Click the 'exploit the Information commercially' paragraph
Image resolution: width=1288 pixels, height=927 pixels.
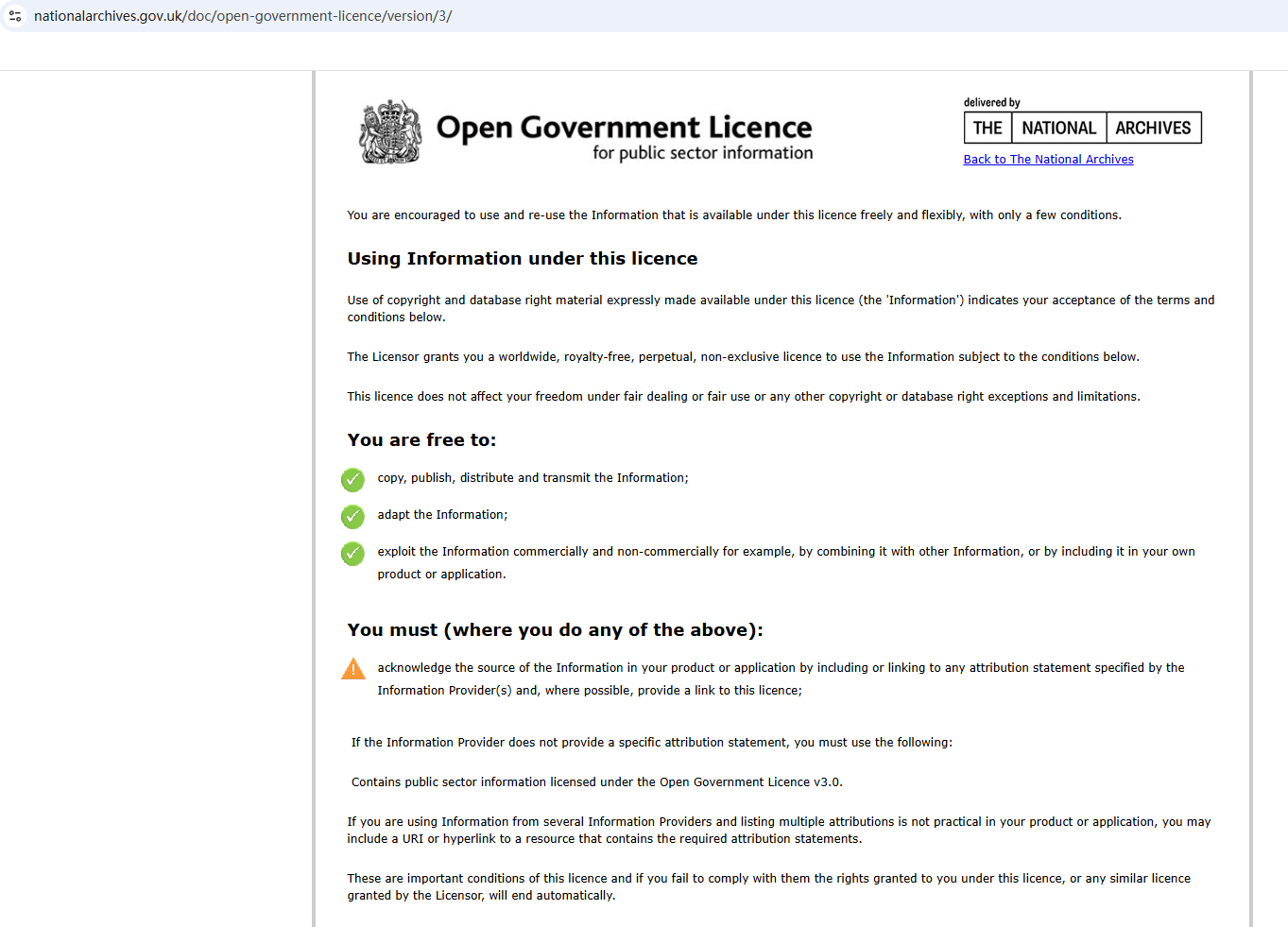click(x=786, y=563)
